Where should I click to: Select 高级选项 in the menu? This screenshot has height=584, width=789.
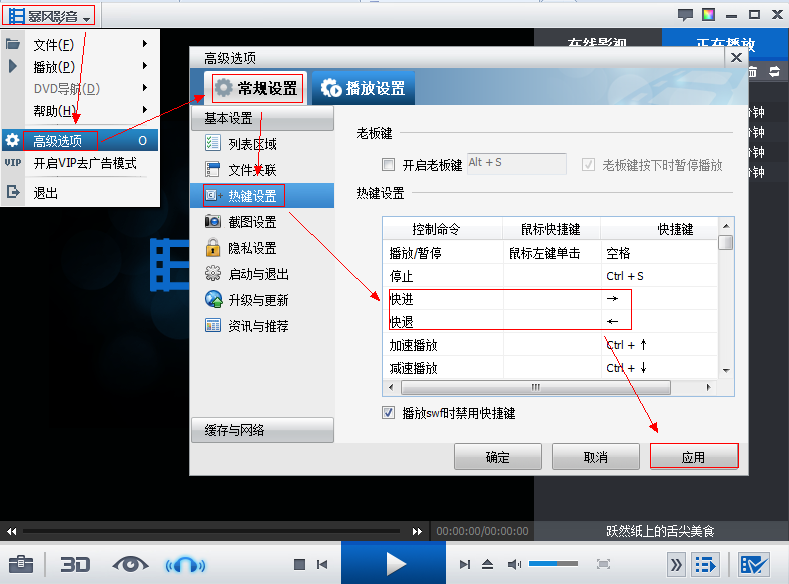[x=81, y=140]
